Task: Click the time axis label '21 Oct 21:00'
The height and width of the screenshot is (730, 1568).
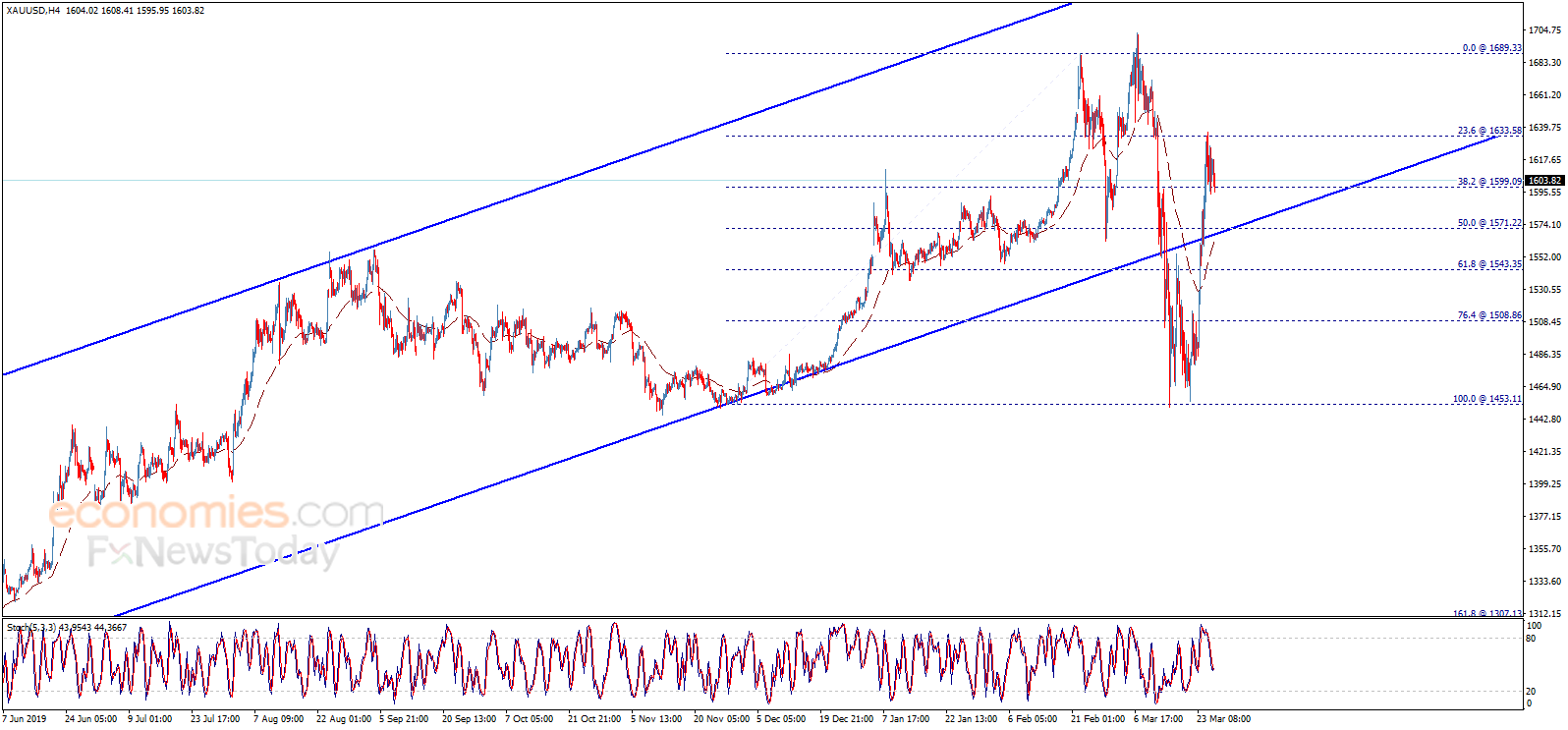Action: click(x=594, y=719)
